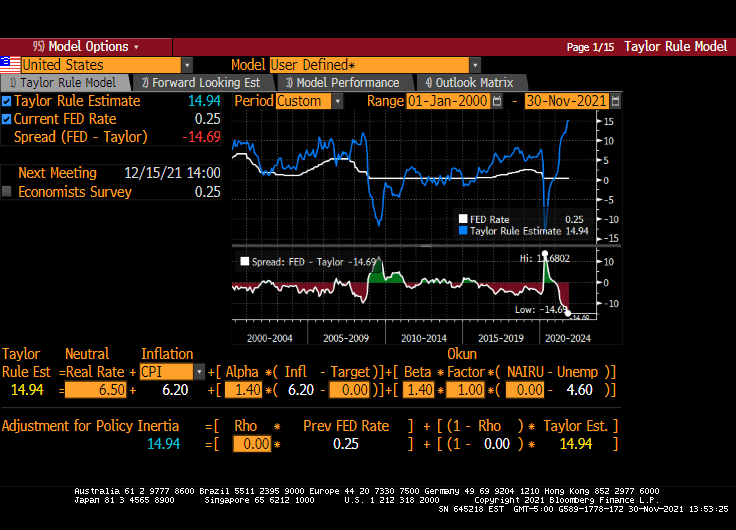Open the United States country dropdown
Viewport: 736px width, 530px height.
click(187, 65)
